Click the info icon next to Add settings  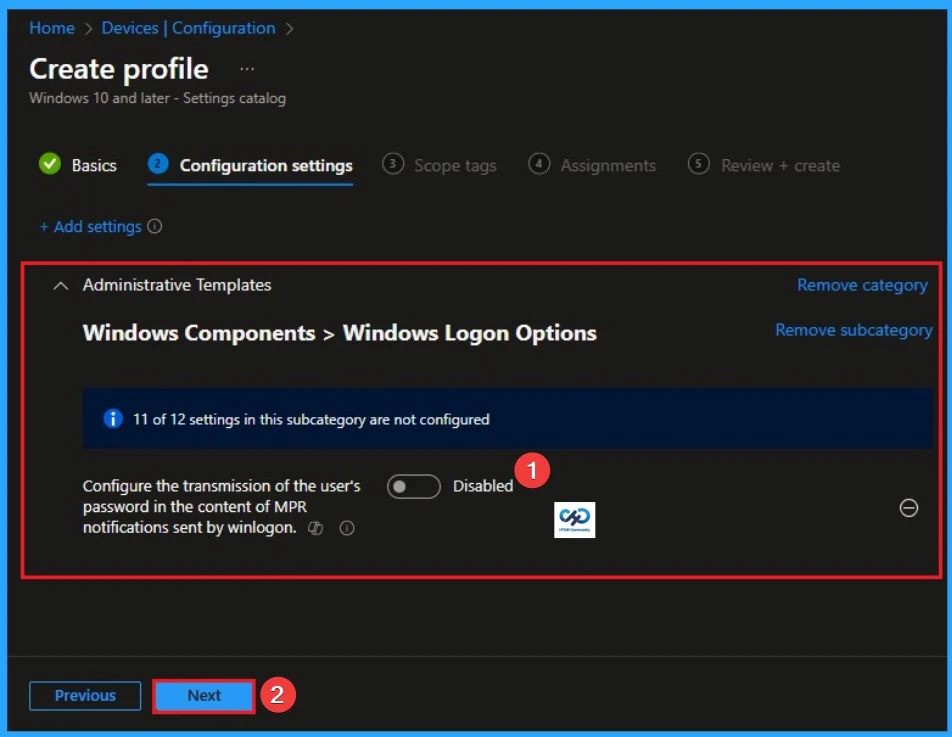click(155, 227)
